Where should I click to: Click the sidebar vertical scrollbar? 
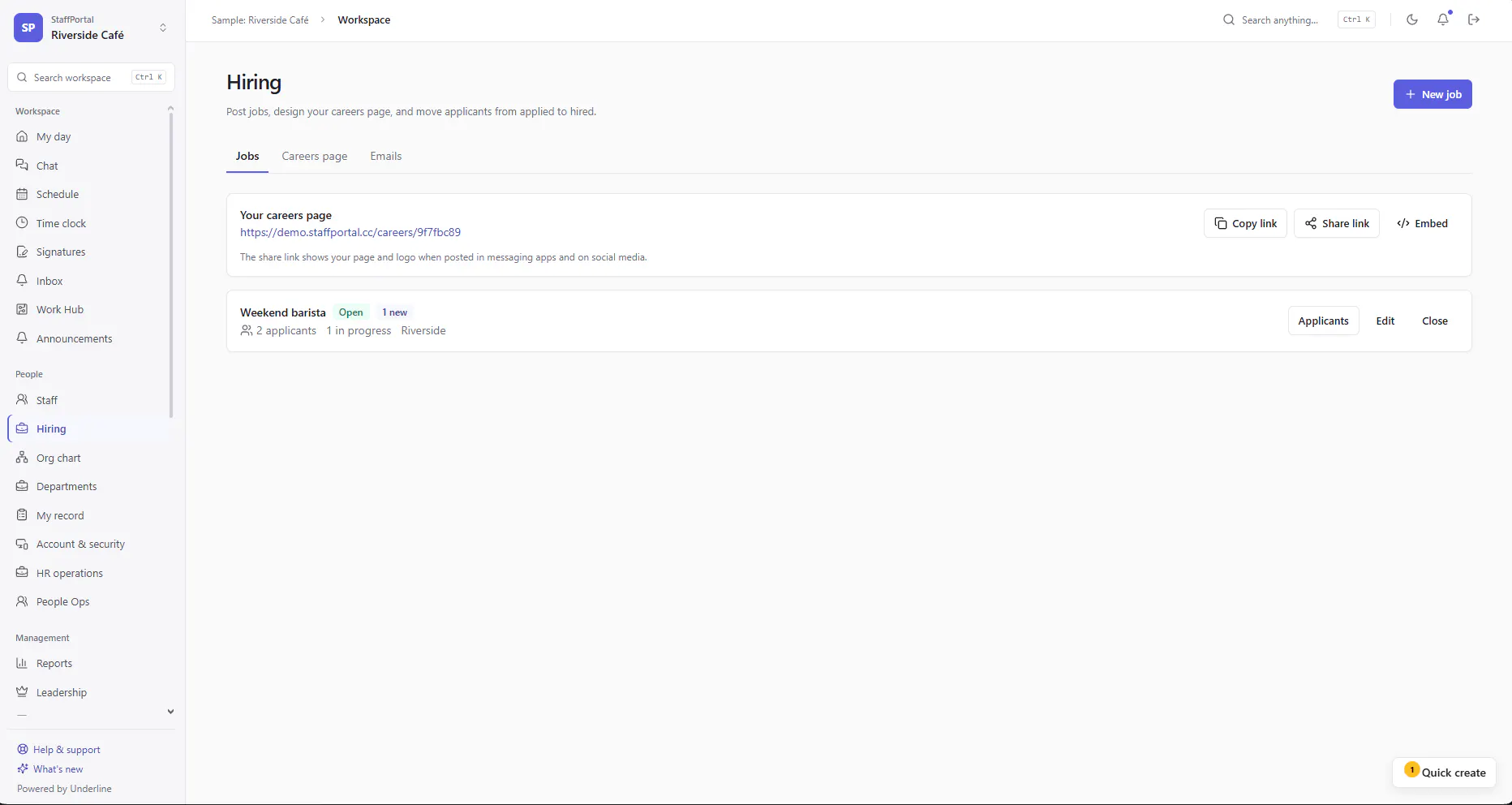[x=170, y=264]
